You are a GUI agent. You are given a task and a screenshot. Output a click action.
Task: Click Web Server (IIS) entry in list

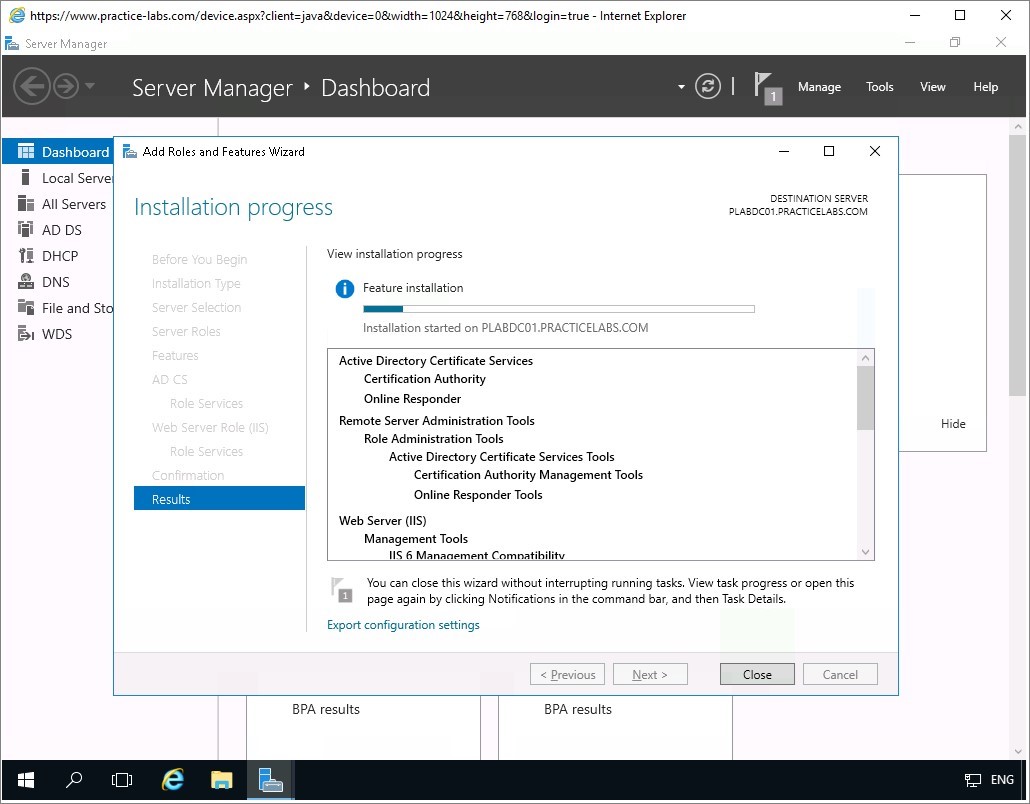click(382, 521)
